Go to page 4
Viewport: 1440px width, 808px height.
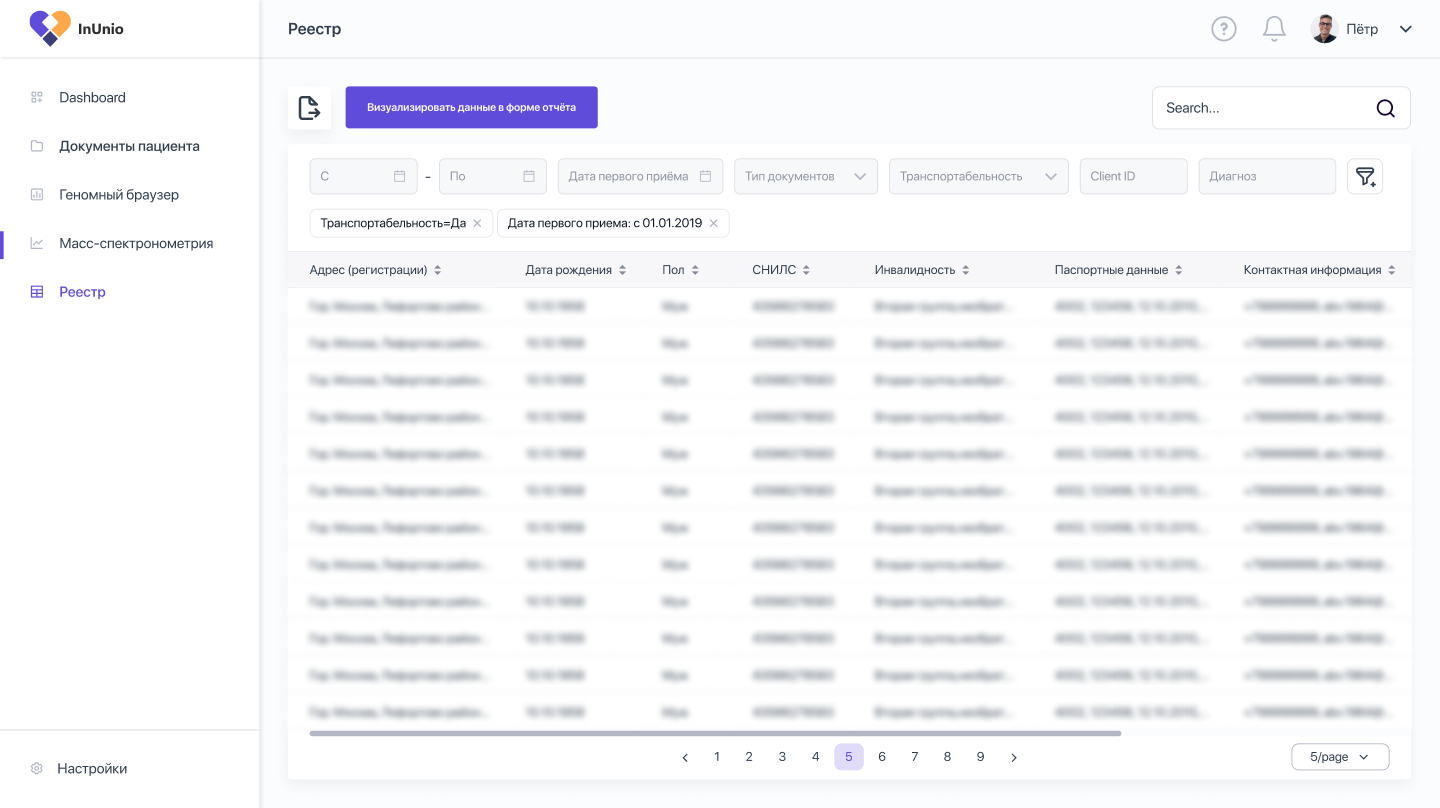click(x=815, y=757)
